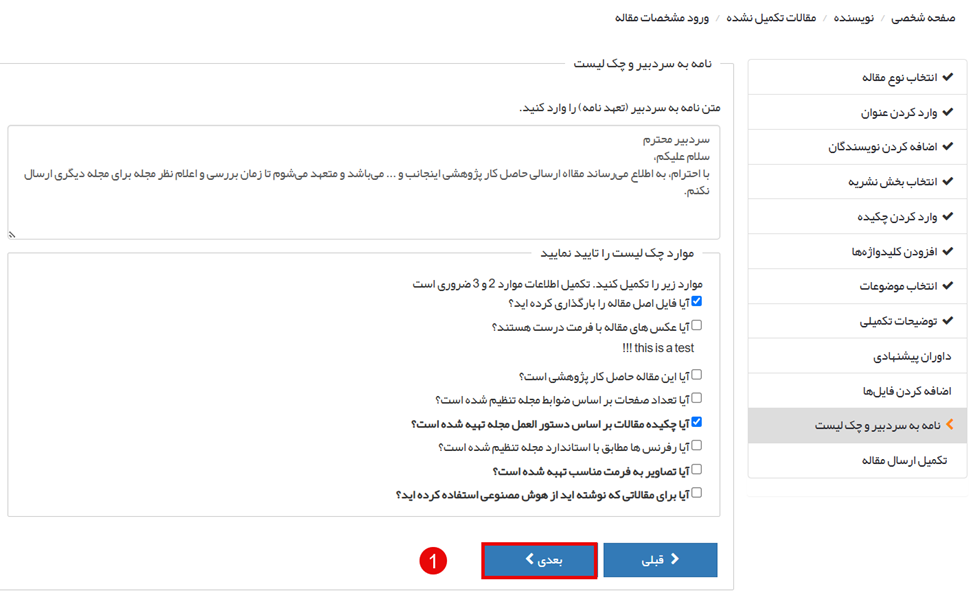Click the checkmark icon beside 'وارد کردن چکیده'
The image size is (975, 593).
point(947,216)
